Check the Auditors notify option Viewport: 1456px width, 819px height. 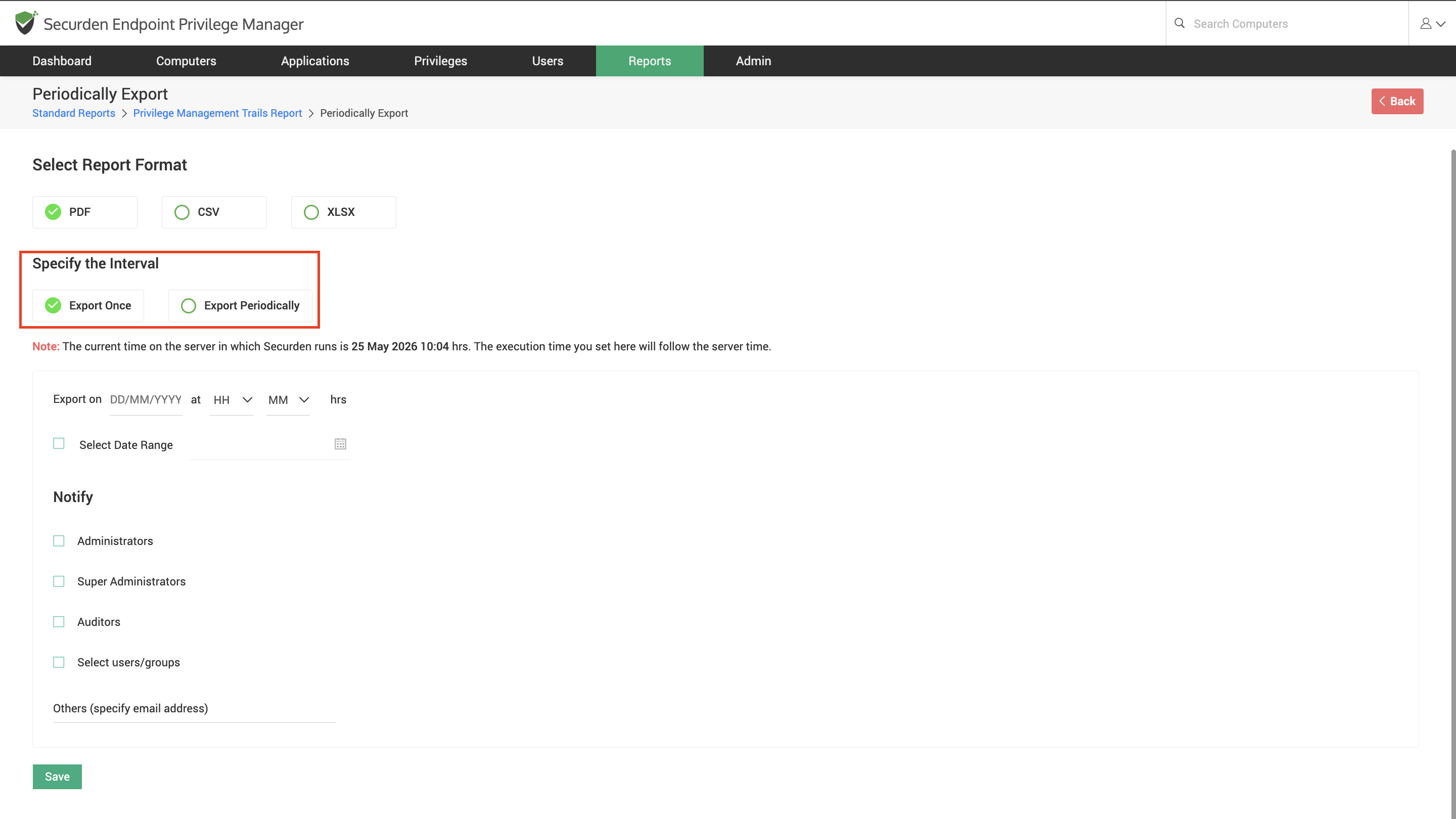click(x=59, y=622)
